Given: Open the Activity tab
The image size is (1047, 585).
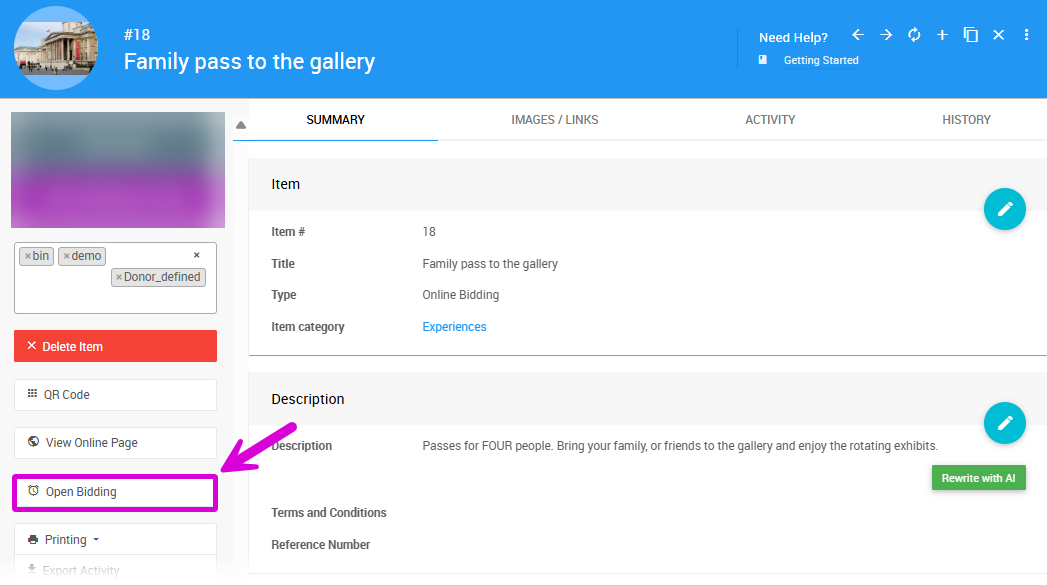Looking at the screenshot, I should [x=770, y=120].
